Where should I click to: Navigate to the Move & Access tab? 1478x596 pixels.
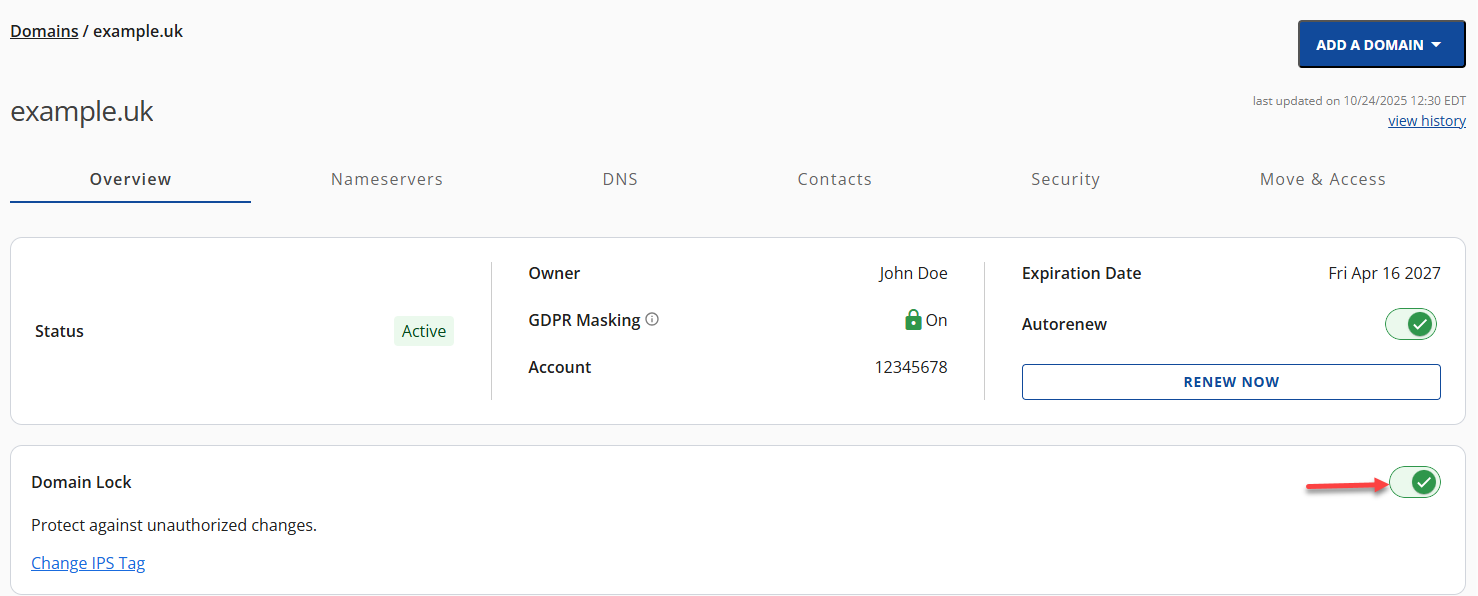click(1322, 179)
